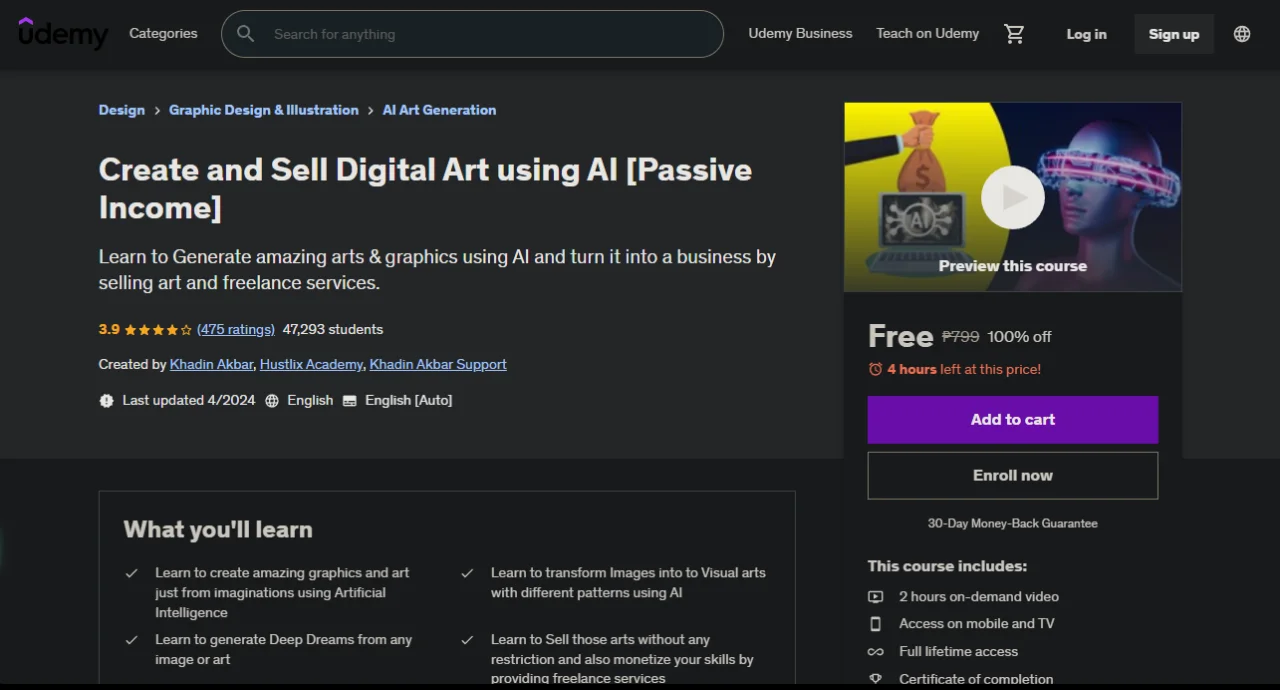Open Khadin Akbar Support link
1280x690 pixels.
(x=438, y=365)
